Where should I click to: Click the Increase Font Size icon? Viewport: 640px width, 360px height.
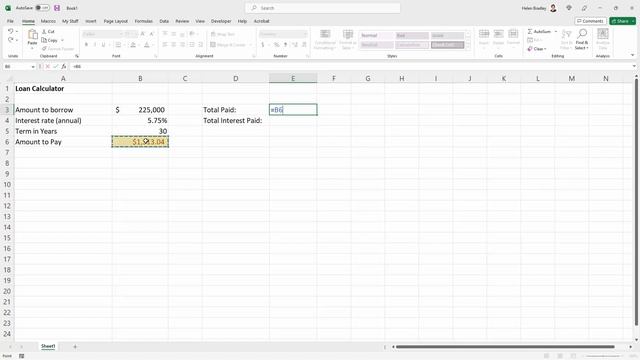tap(143, 34)
